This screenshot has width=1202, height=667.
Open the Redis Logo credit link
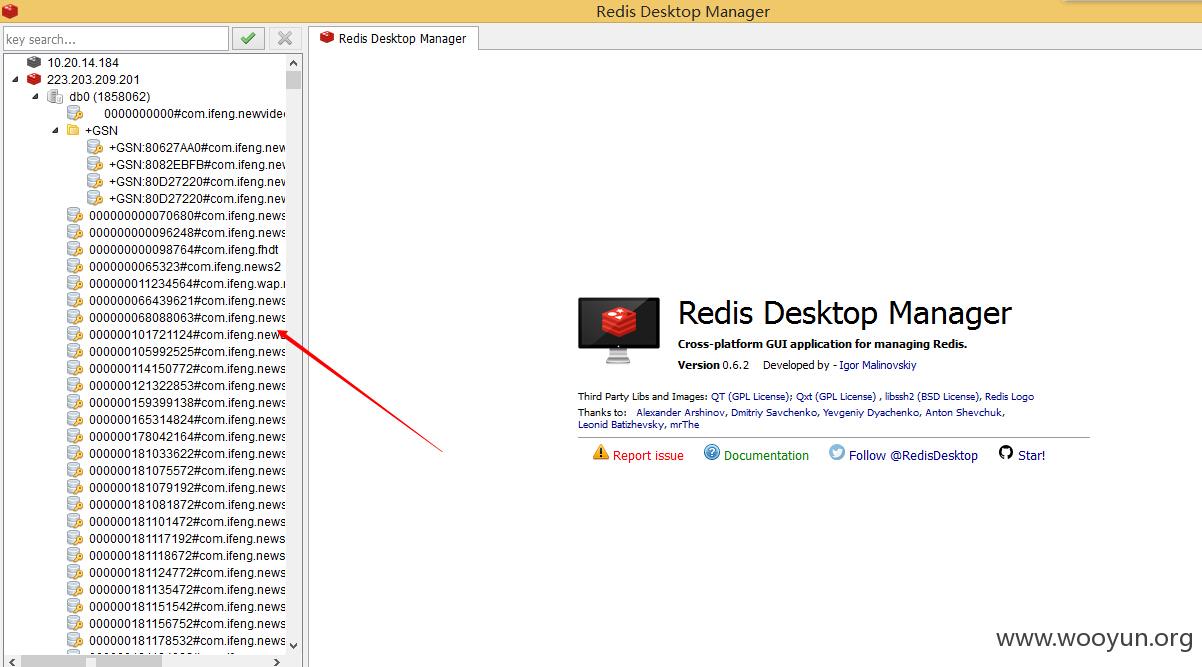click(x=1009, y=396)
